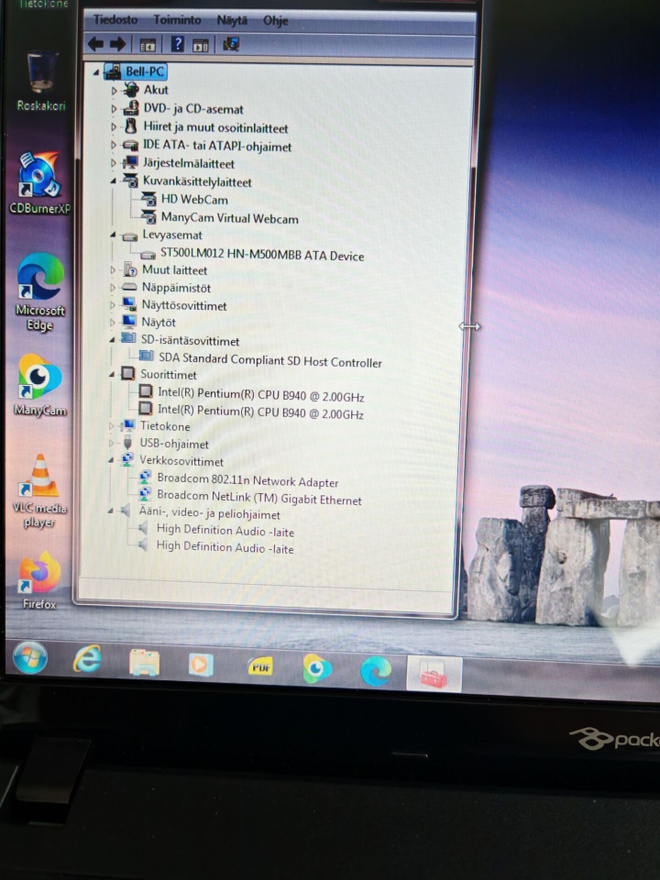Click Internet Explorer in the taskbar
The height and width of the screenshot is (880, 660).
click(x=88, y=659)
